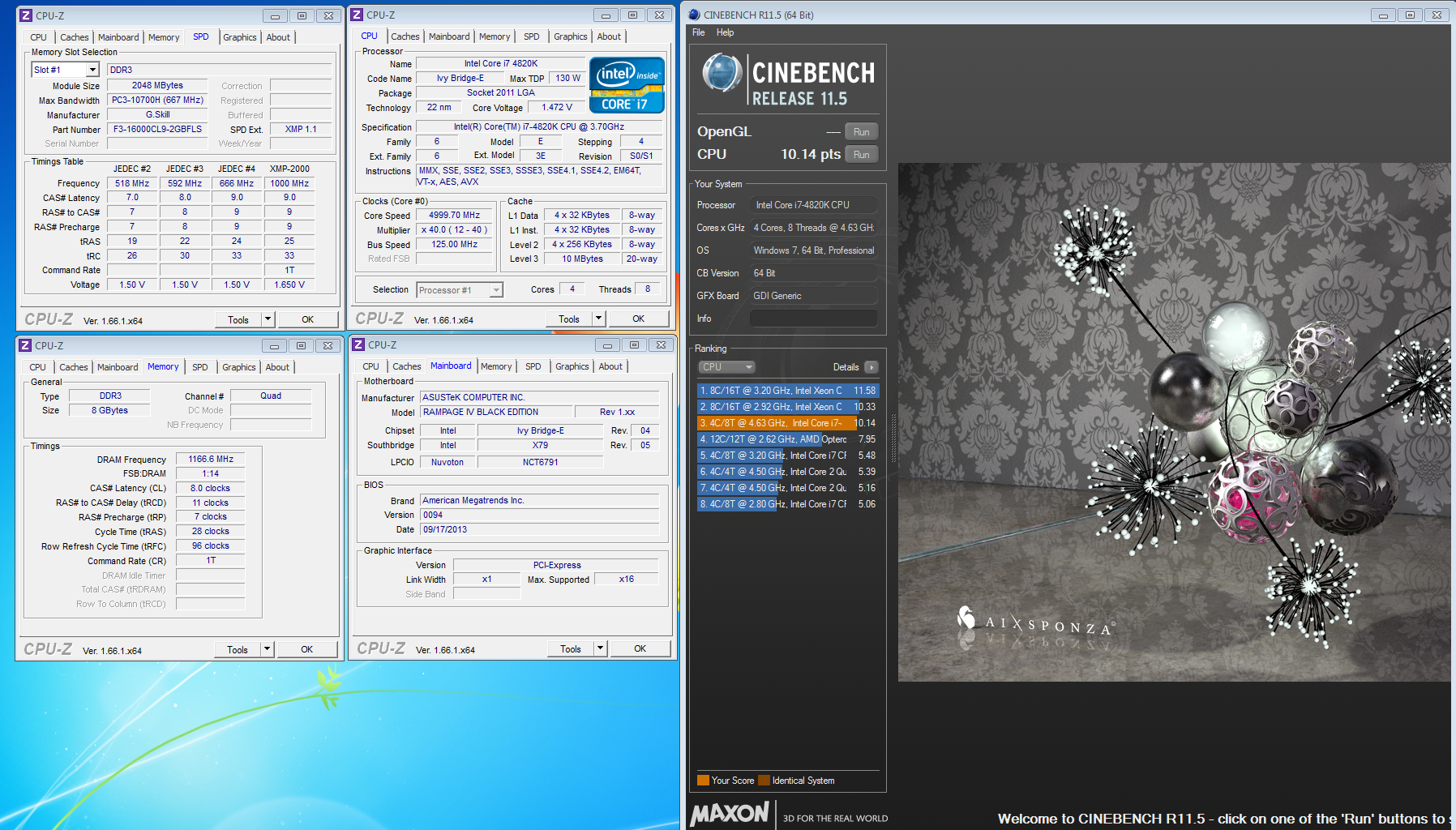Click the Cinebench sphere icon in title bar
This screenshot has width=1456, height=830.
click(694, 15)
